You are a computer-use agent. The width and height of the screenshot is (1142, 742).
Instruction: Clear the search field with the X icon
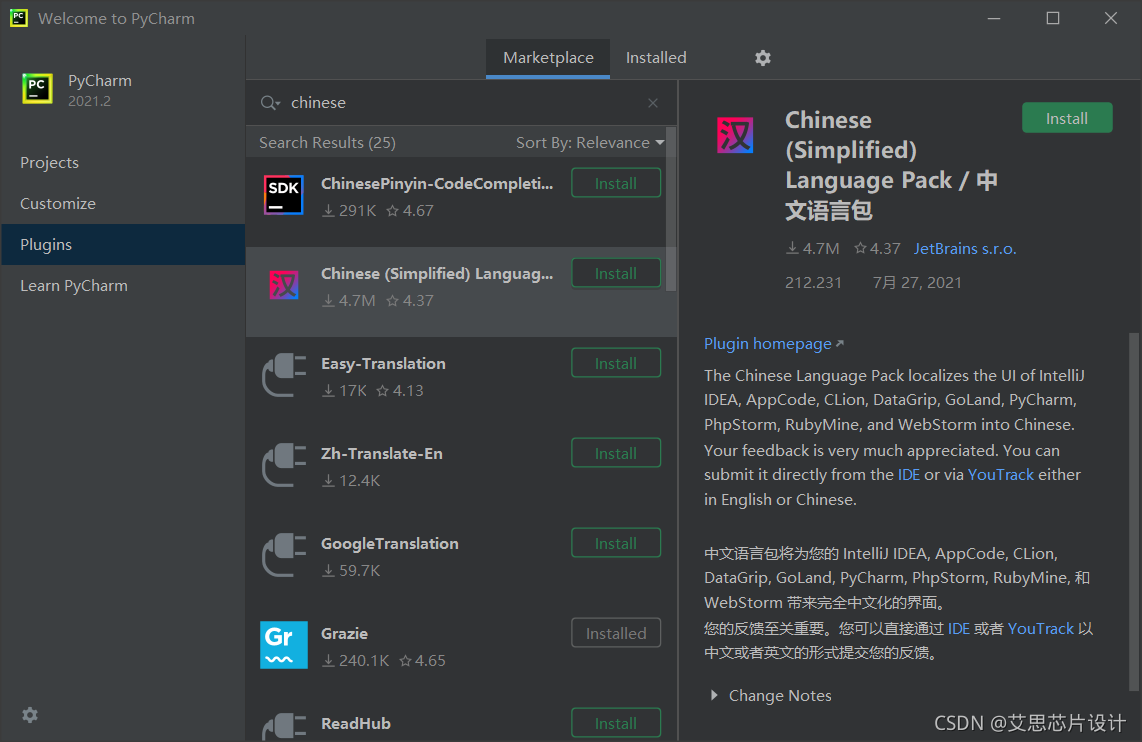point(653,103)
